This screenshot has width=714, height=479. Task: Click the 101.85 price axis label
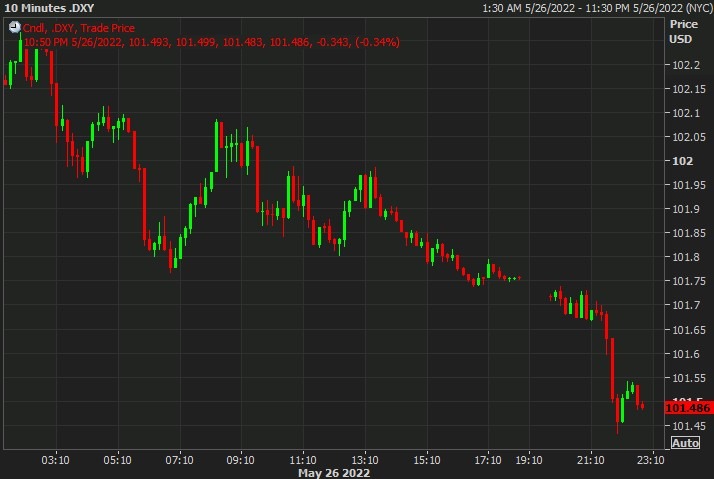[x=689, y=233]
